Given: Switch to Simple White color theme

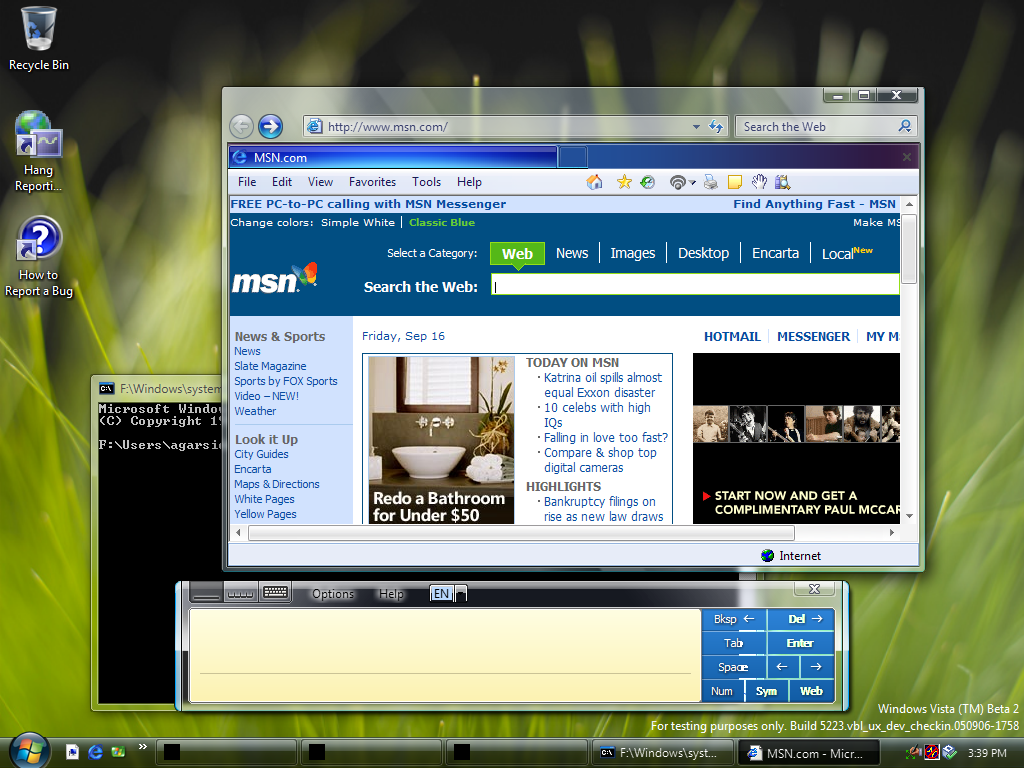Looking at the screenshot, I should click(x=358, y=223).
